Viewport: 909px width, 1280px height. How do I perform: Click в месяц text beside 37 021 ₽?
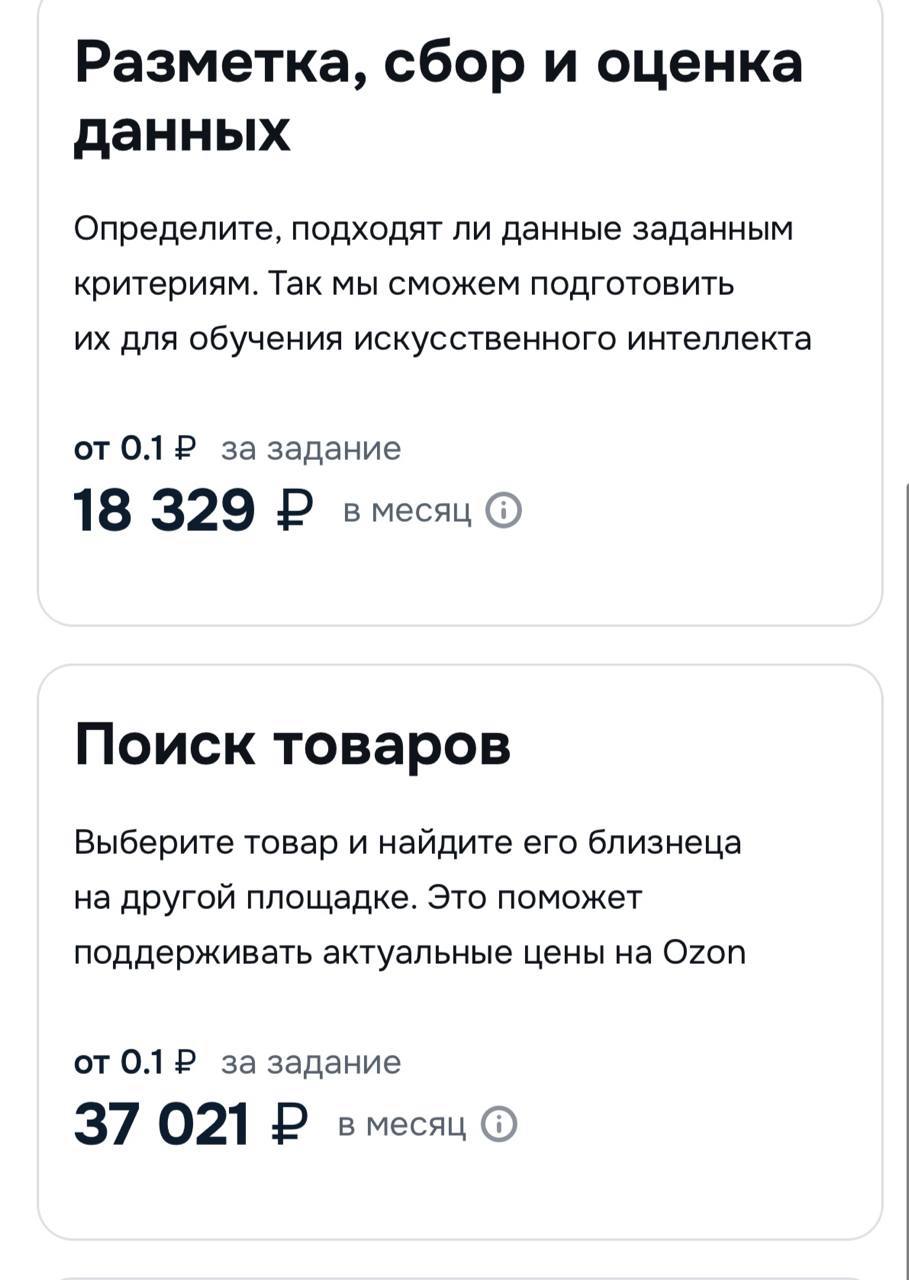tap(402, 1125)
